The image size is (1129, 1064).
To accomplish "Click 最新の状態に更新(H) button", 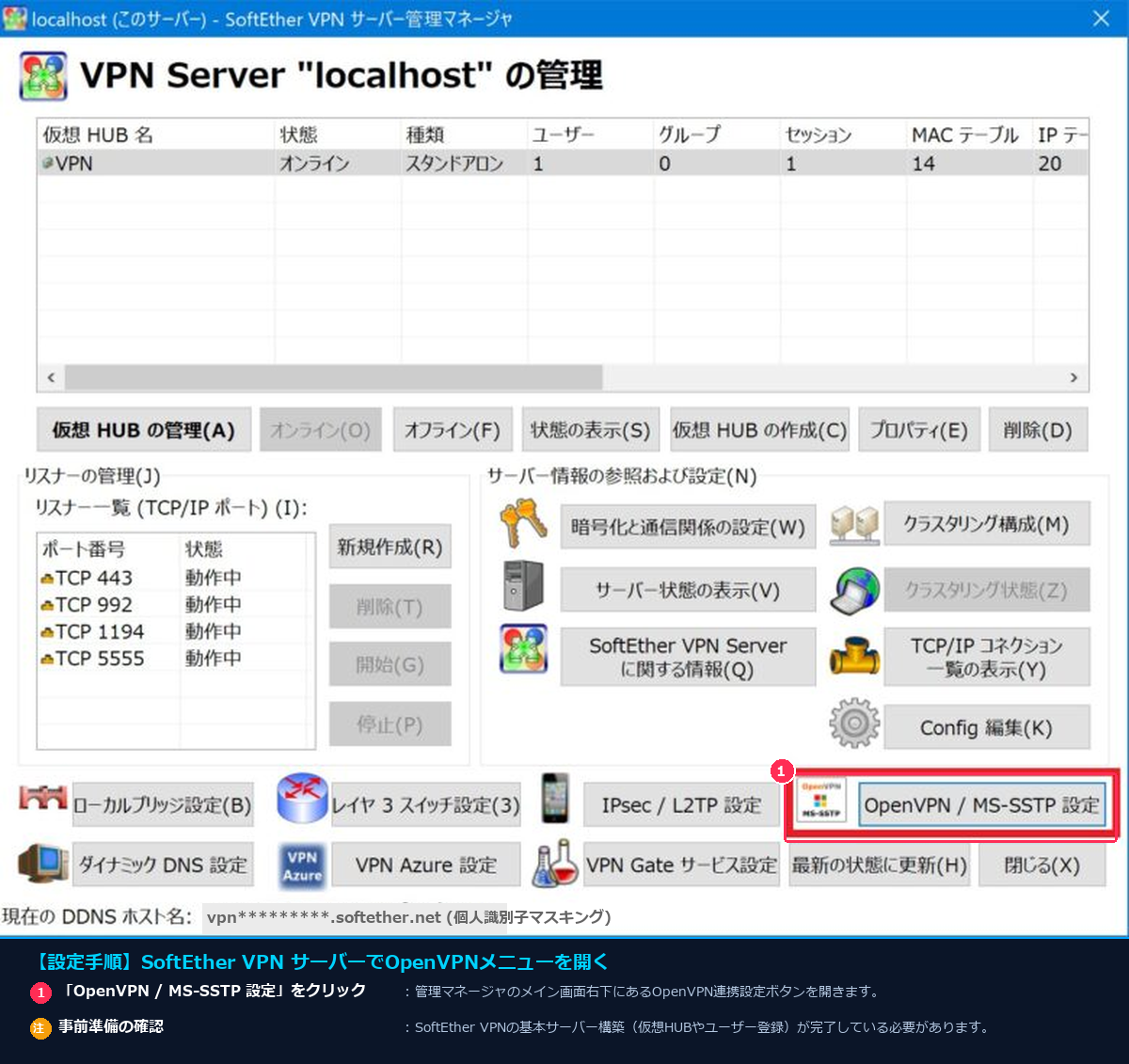I will 879,865.
